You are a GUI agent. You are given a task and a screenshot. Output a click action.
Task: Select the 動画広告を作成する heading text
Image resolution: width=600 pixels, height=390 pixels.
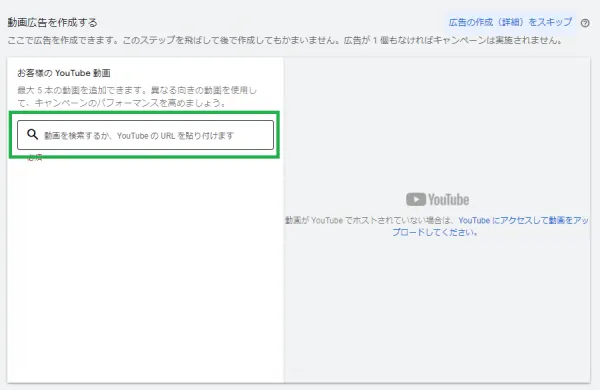(x=52, y=23)
